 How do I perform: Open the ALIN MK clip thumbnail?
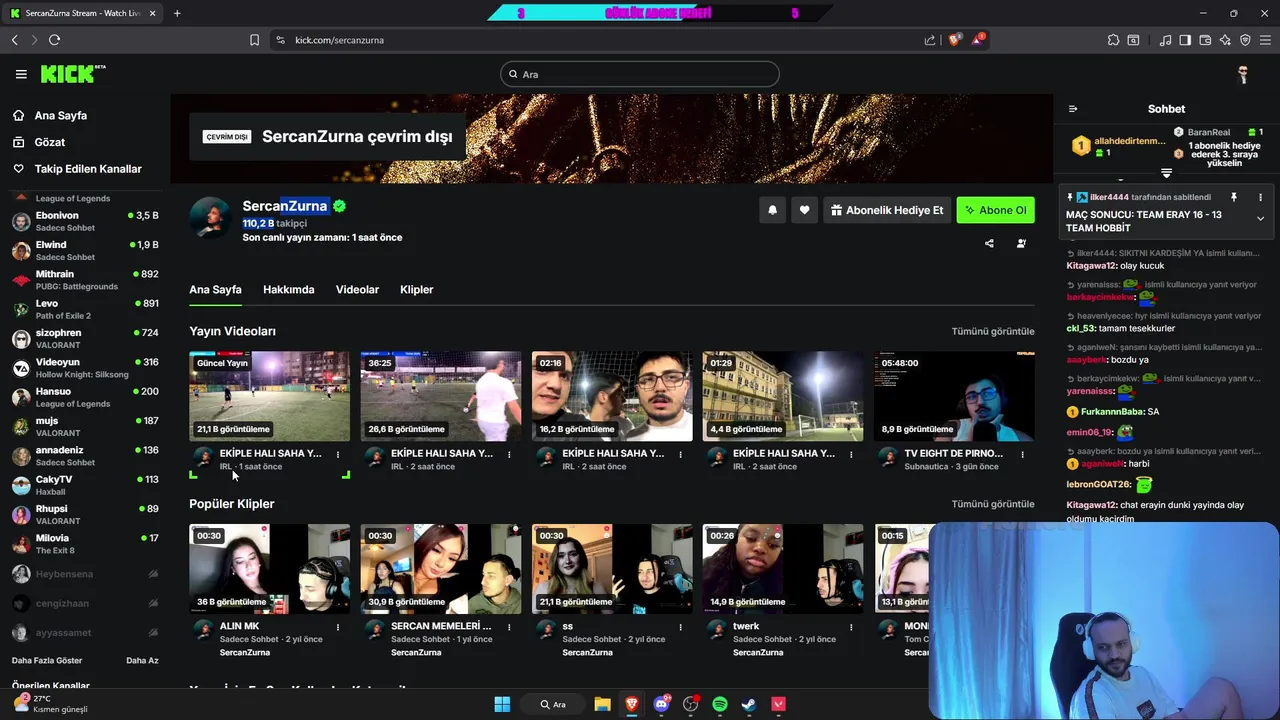(x=270, y=569)
